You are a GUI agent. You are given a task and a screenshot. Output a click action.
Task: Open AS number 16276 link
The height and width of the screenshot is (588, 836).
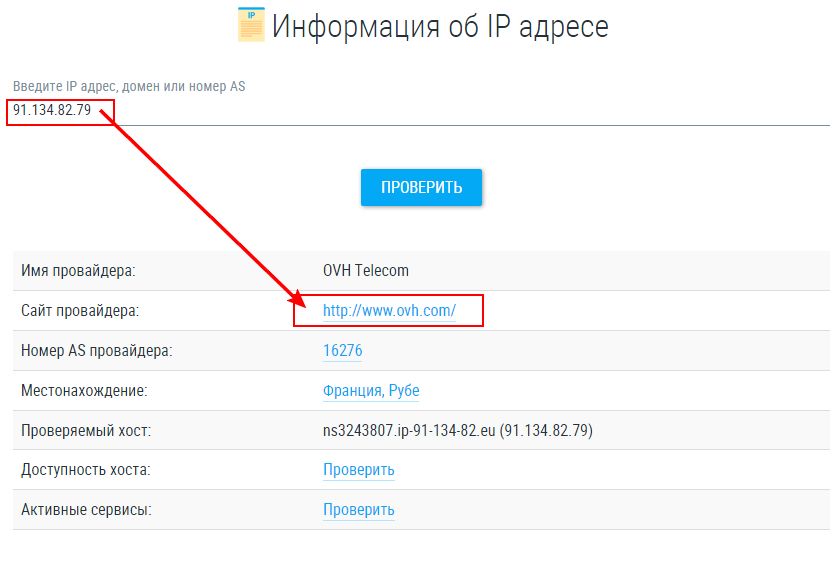[x=342, y=350]
